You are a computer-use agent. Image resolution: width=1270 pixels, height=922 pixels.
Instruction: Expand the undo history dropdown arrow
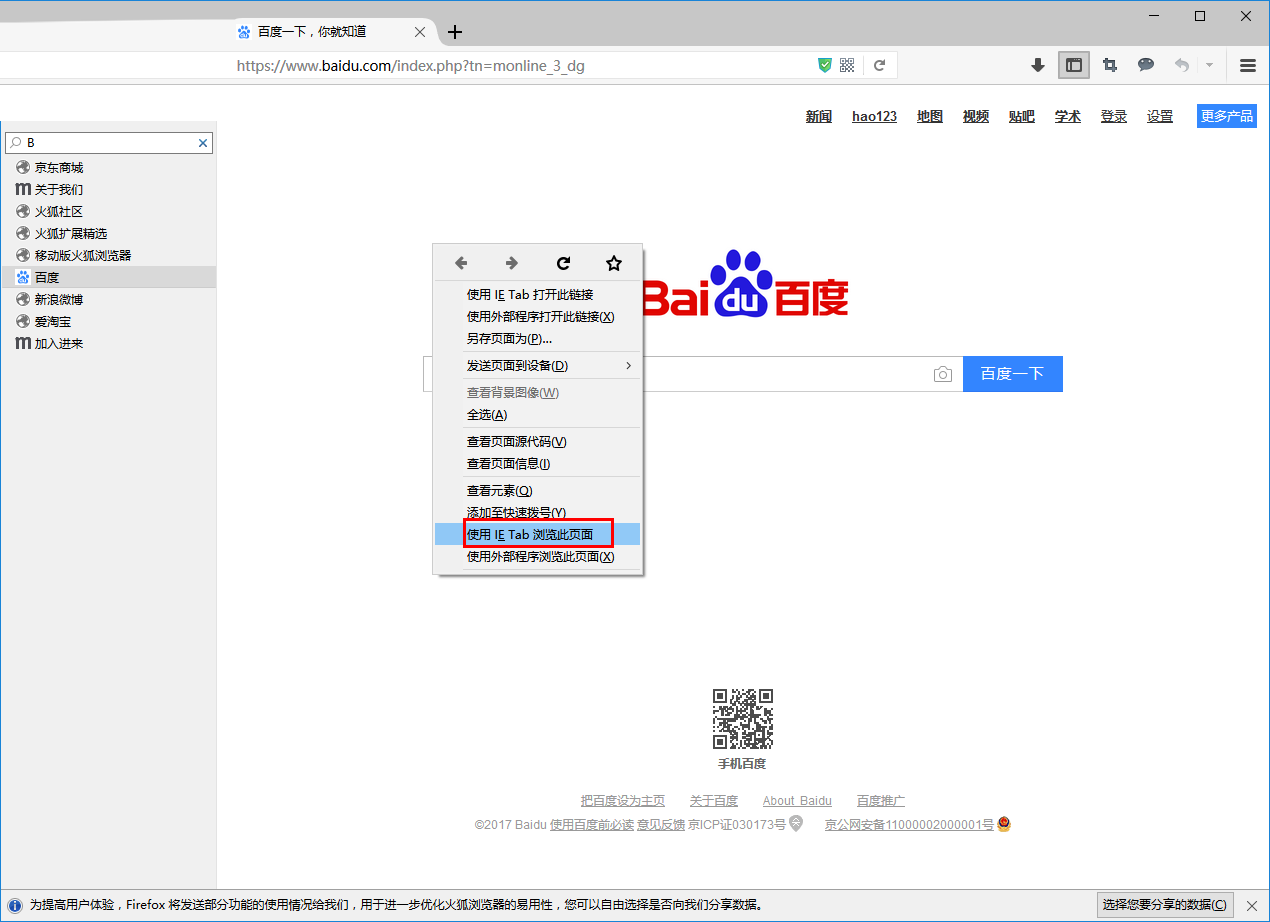[x=1209, y=65]
